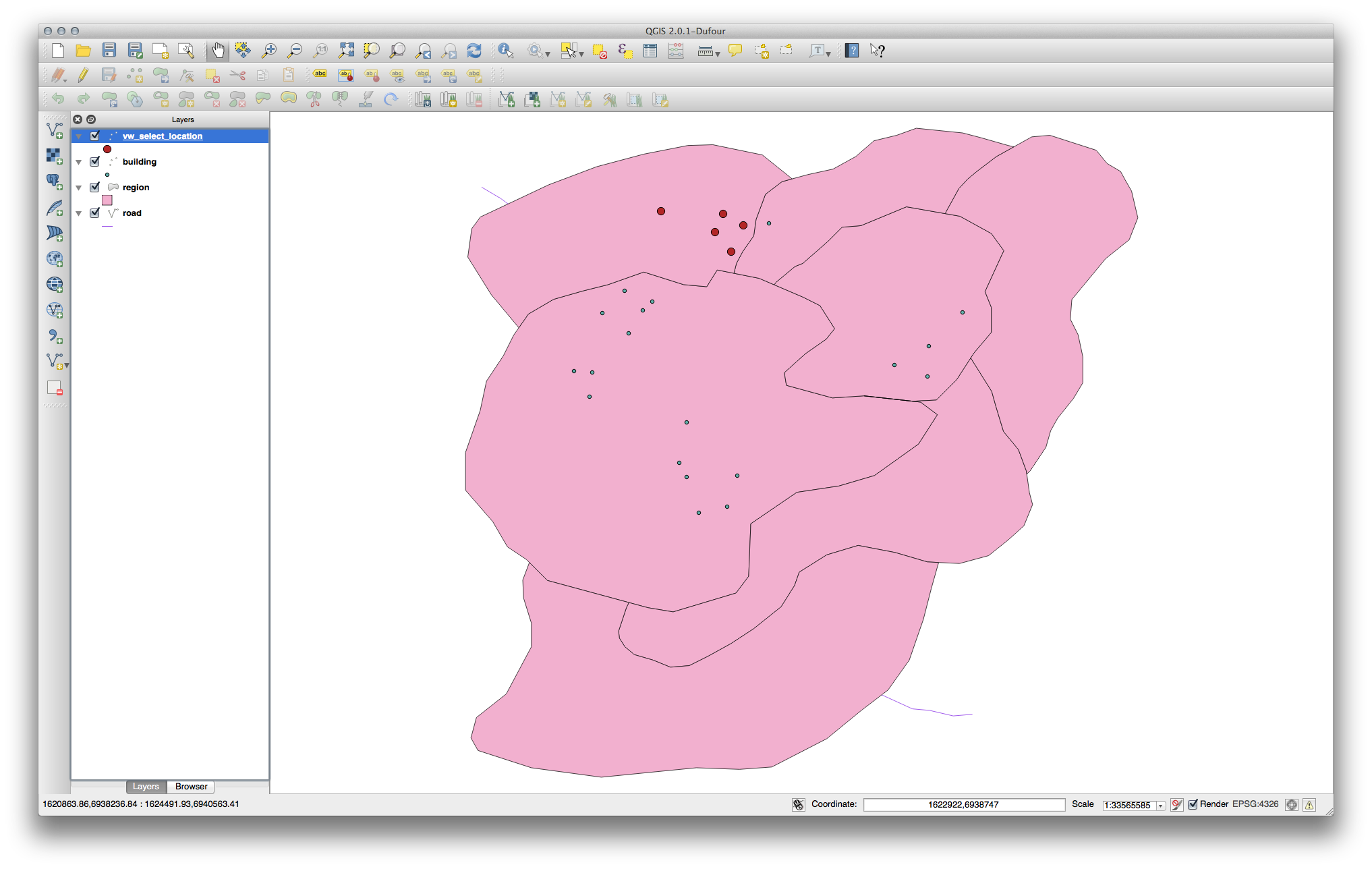Click Add Raster Layer sidebar icon
1372x869 pixels.
point(55,156)
